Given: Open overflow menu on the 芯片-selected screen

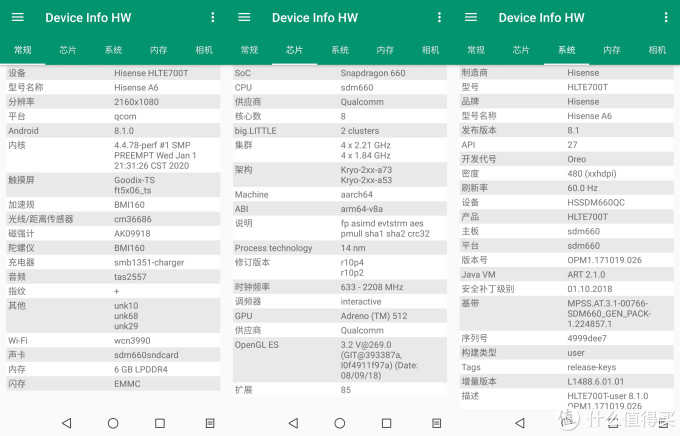Looking at the screenshot, I should 439,17.
